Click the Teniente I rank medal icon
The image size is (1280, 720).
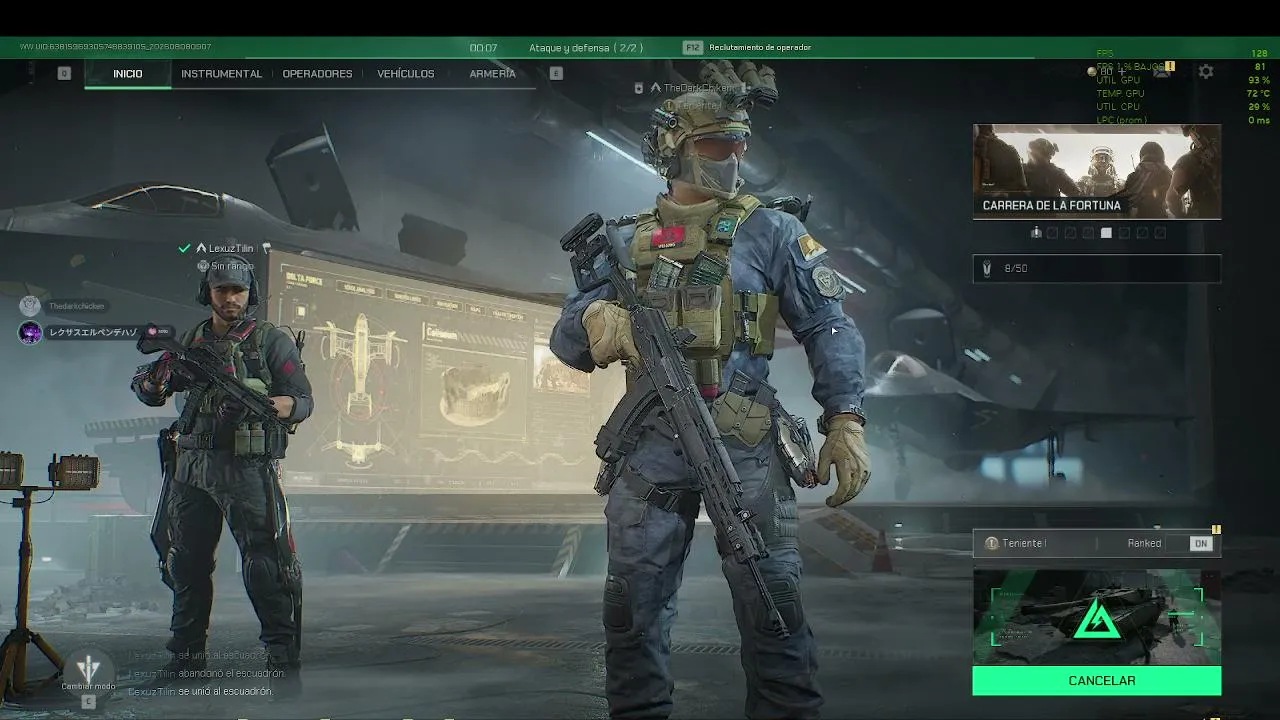[992, 543]
